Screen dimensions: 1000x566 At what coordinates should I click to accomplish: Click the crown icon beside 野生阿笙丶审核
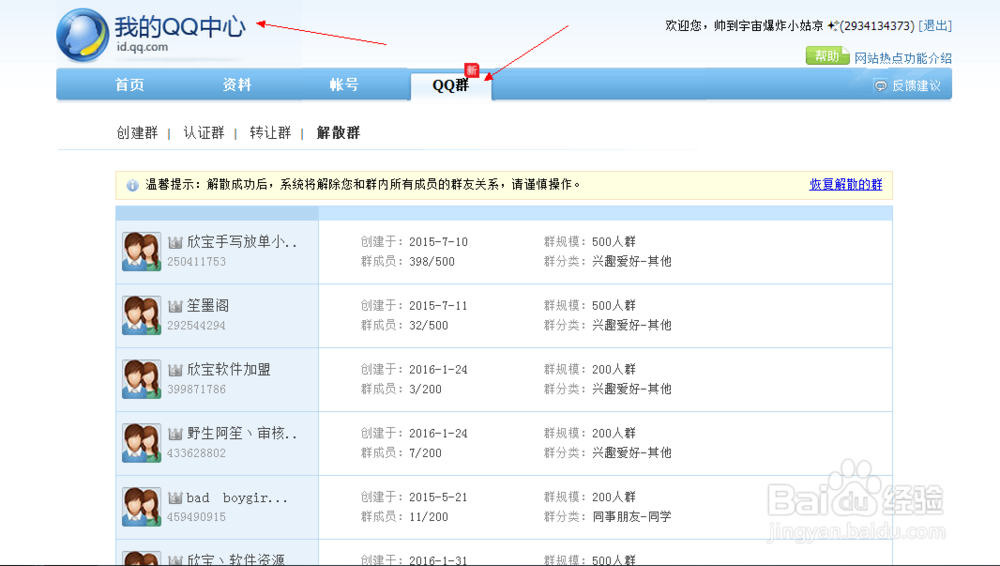pos(175,434)
